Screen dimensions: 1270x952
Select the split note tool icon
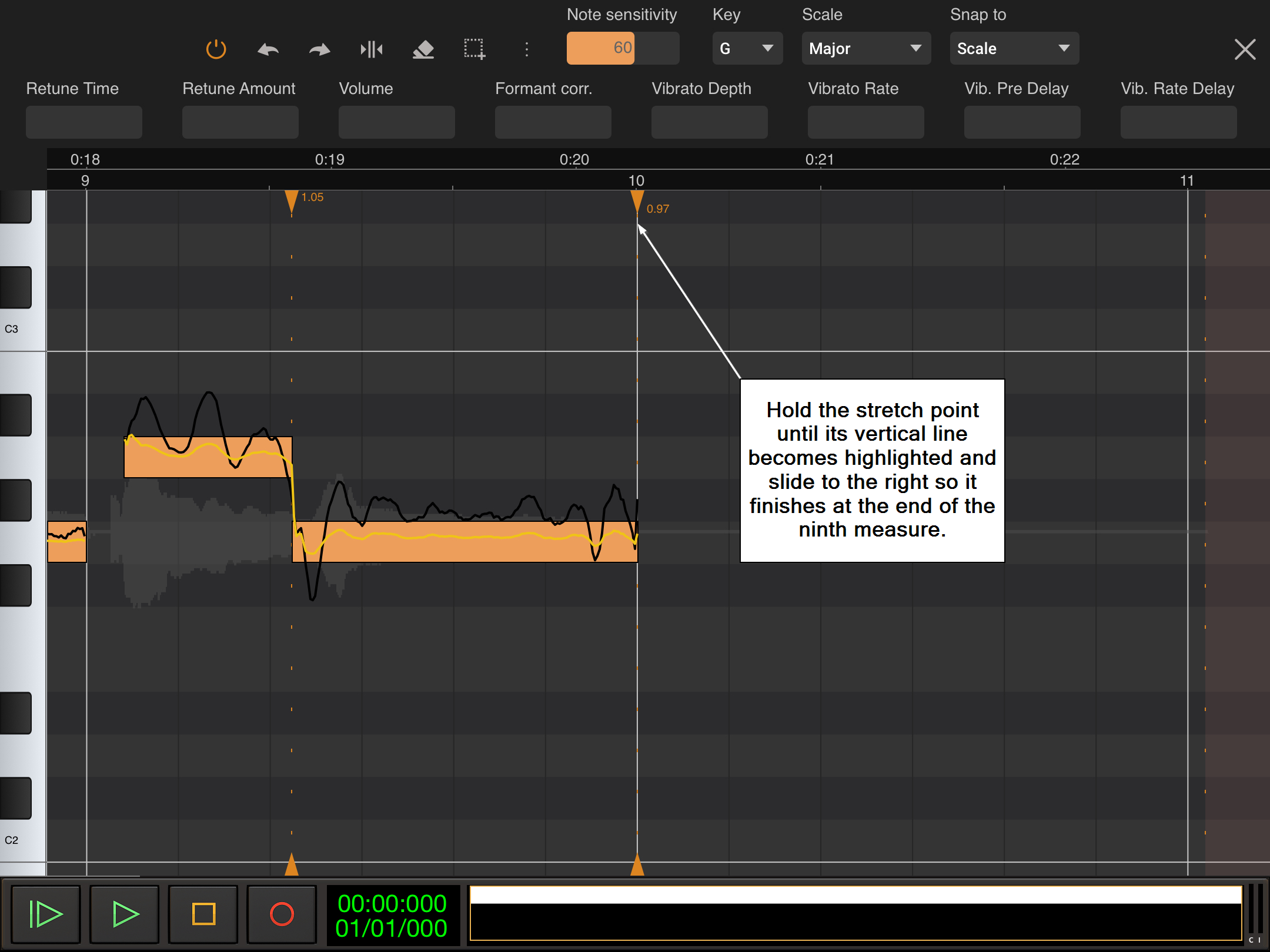[x=372, y=49]
